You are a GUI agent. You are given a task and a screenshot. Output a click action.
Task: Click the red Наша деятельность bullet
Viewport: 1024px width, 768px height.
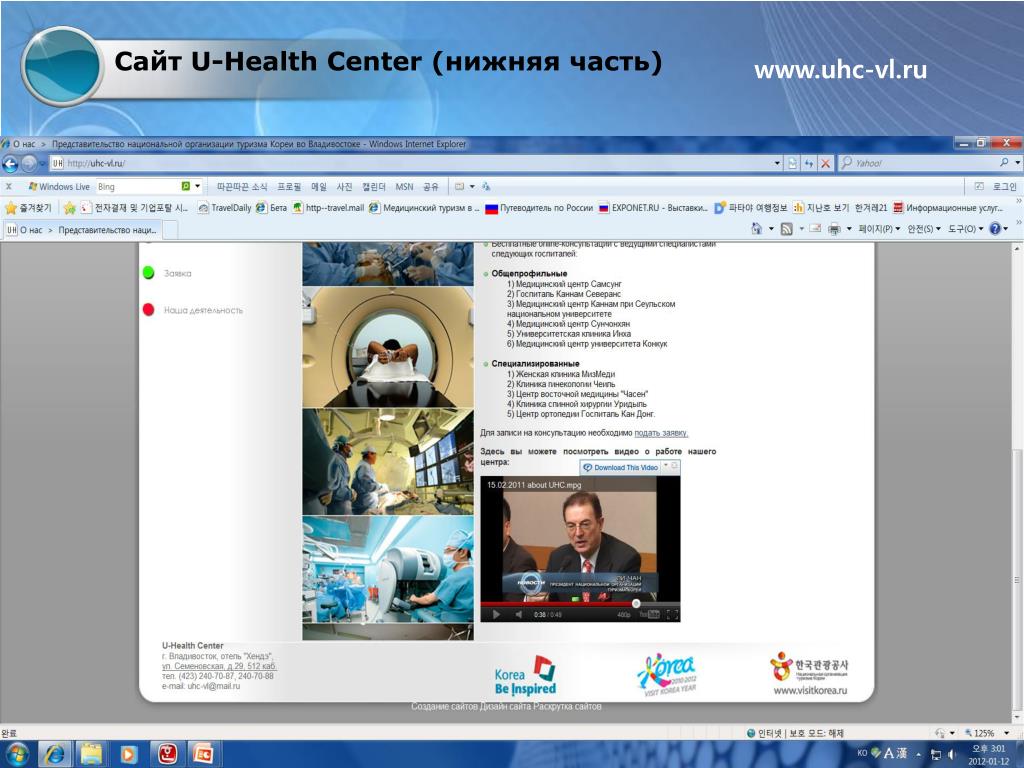pos(148,310)
